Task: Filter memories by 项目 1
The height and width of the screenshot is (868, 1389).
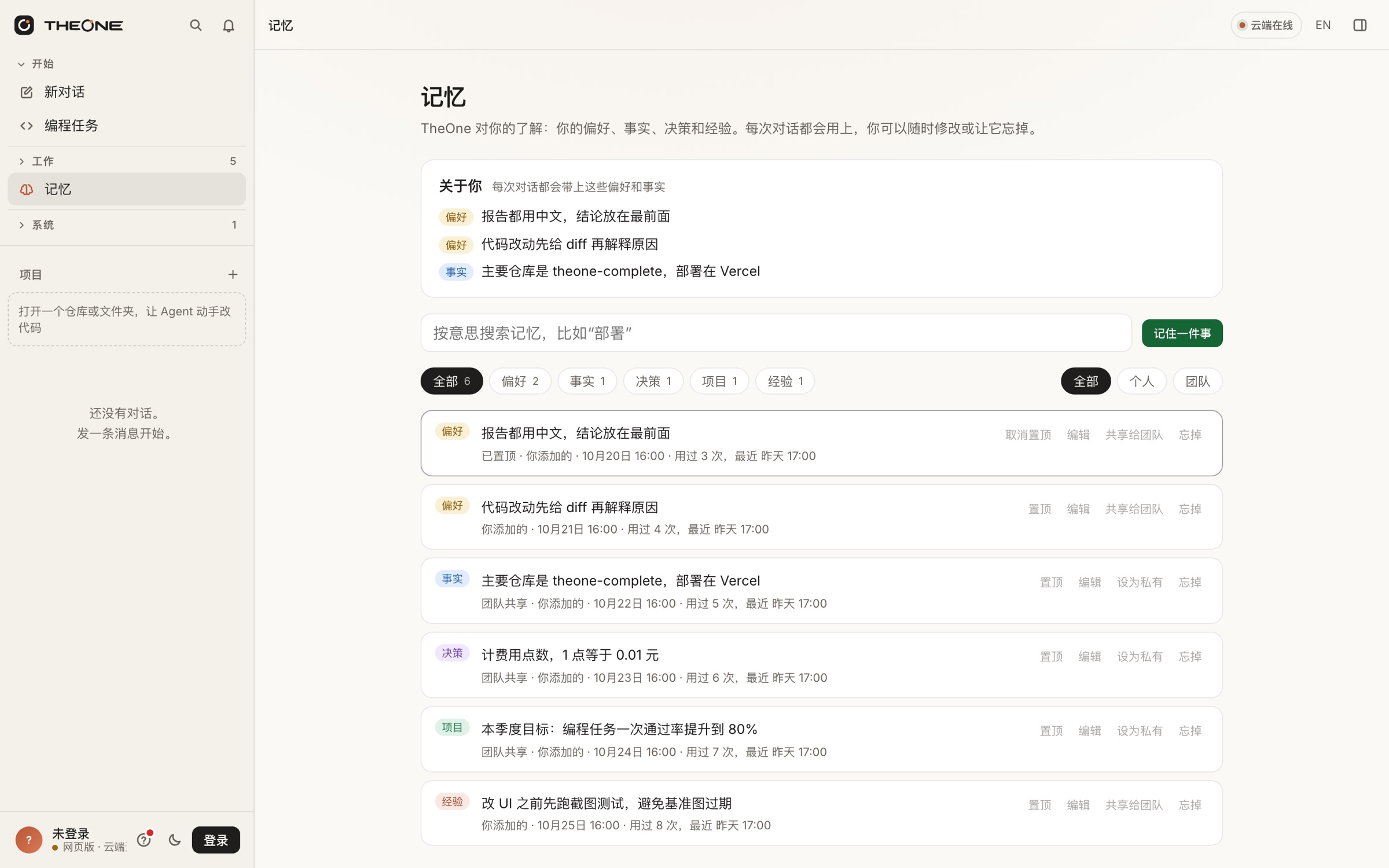Action: click(x=719, y=381)
